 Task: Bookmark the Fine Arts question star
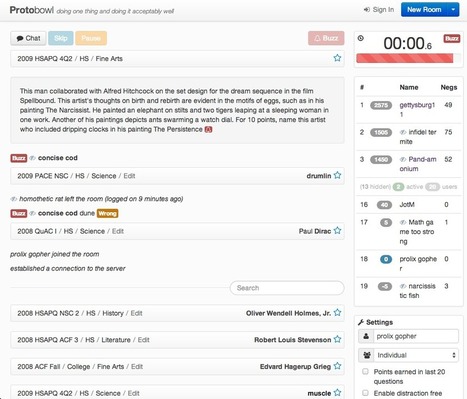tap(337, 58)
